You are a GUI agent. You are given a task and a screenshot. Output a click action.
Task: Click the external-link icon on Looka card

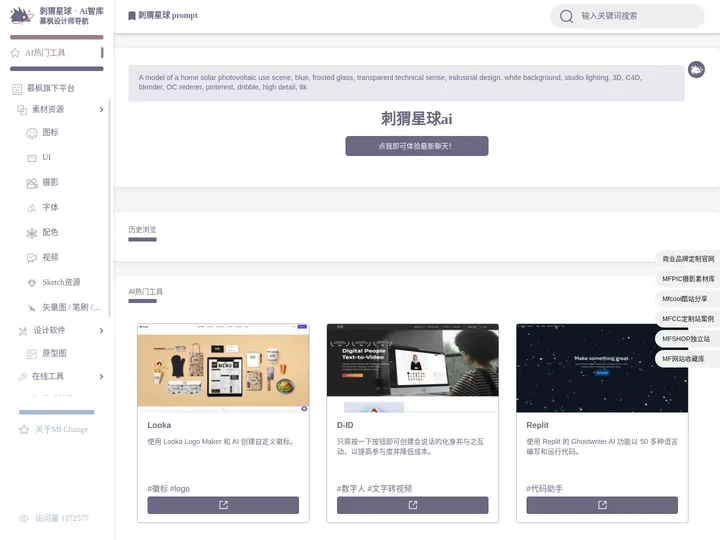pyautogui.click(x=223, y=505)
